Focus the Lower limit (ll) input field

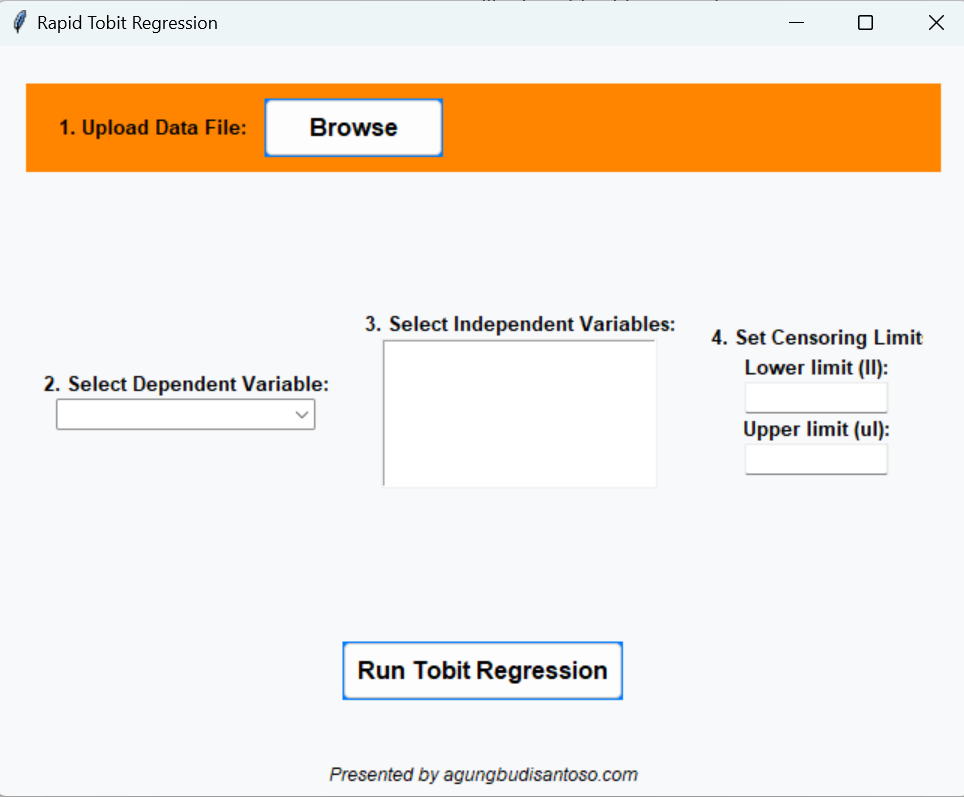(816, 397)
